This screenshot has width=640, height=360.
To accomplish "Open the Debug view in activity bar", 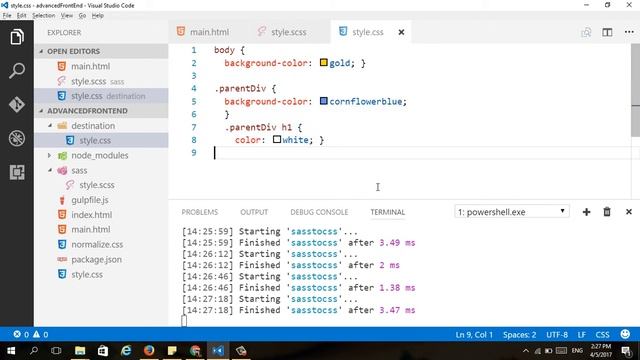I will point(17,138).
